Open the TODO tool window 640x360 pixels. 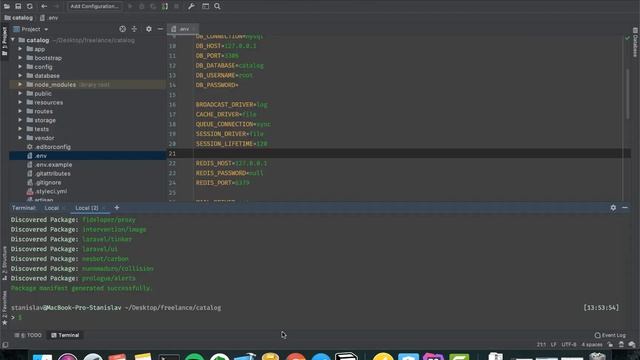point(28,335)
